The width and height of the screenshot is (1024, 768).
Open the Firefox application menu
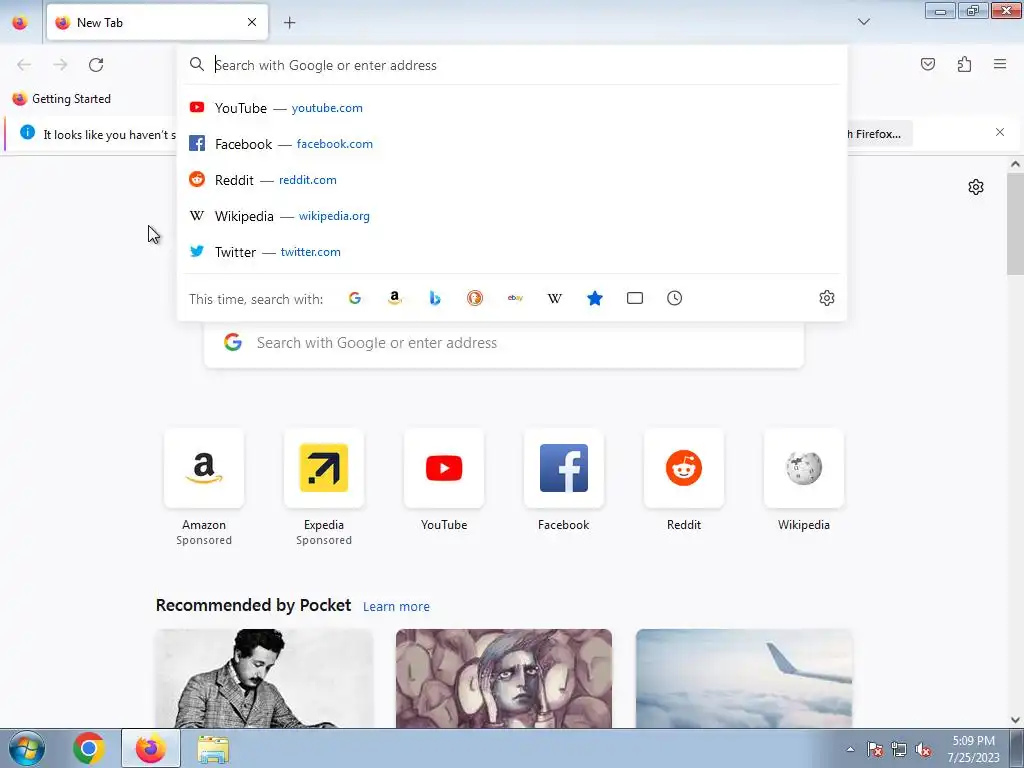click(1000, 64)
